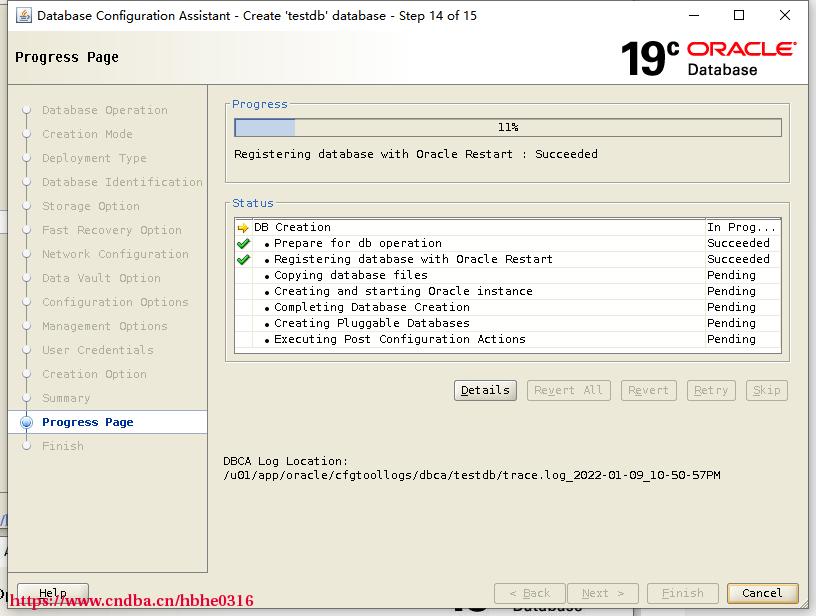Select 'Executing Post Configuration Actions' row
The width and height of the screenshot is (816, 616).
pyautogui.click(x=508, y=339)
